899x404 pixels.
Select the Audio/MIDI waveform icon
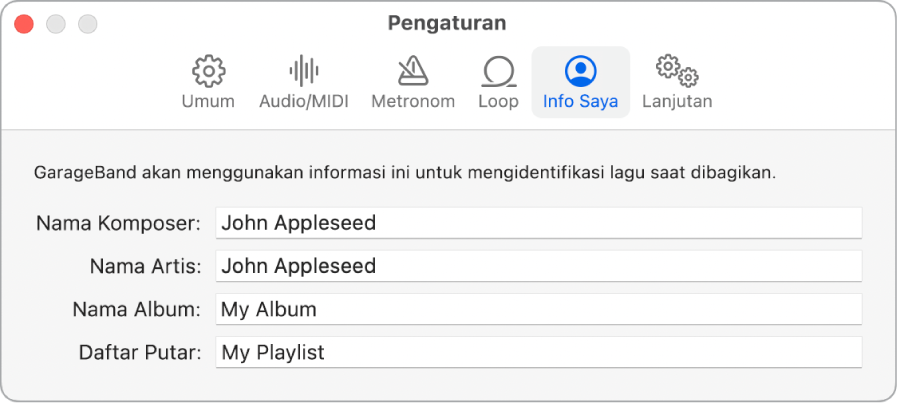[304, 71]
